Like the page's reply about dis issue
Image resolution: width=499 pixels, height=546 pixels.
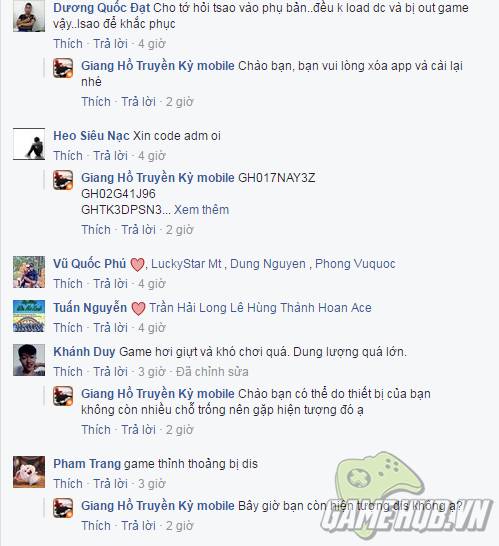[x=96, y=526]
